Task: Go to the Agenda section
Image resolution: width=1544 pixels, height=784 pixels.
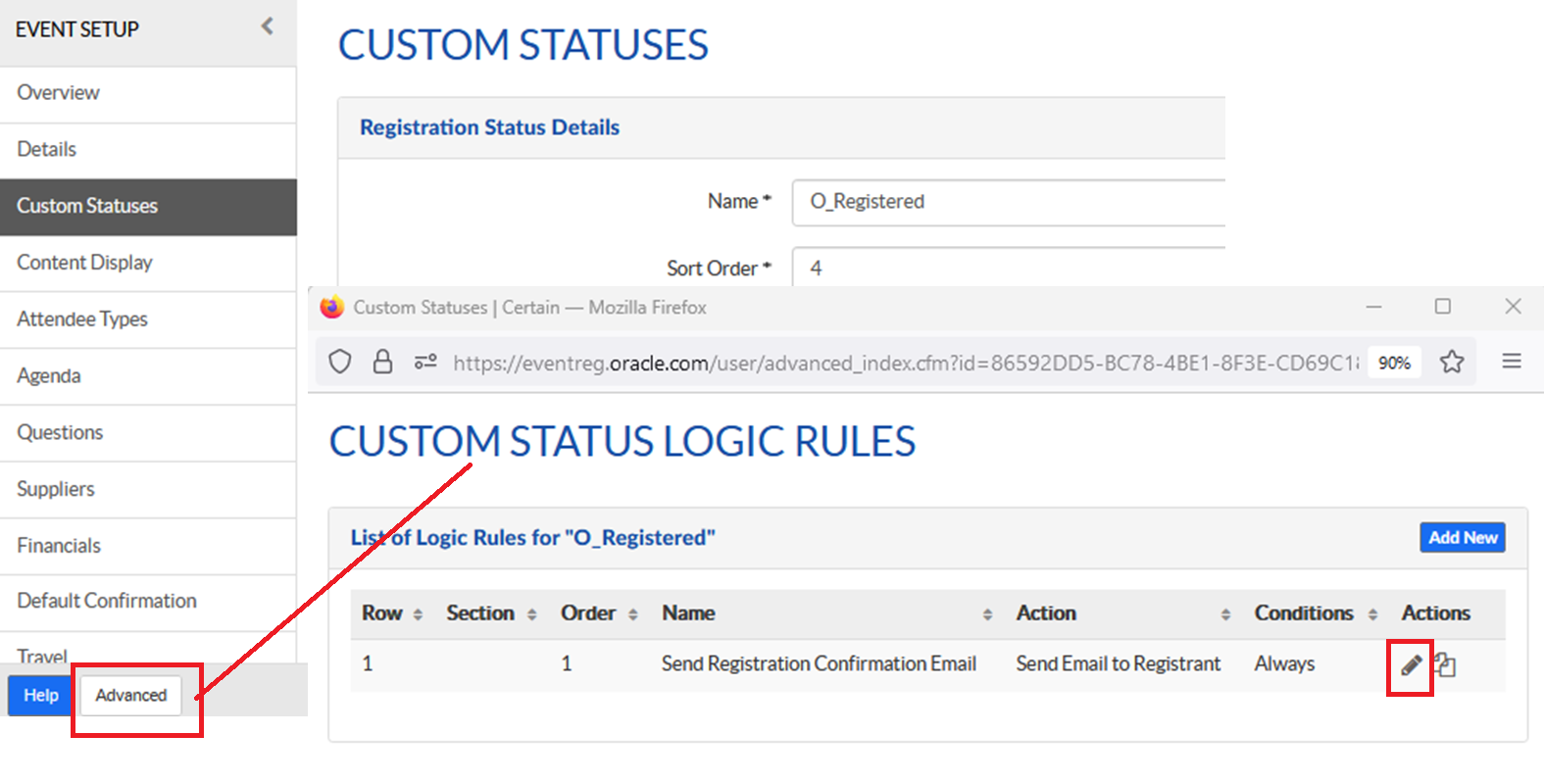Action: [x=49, y=376]
